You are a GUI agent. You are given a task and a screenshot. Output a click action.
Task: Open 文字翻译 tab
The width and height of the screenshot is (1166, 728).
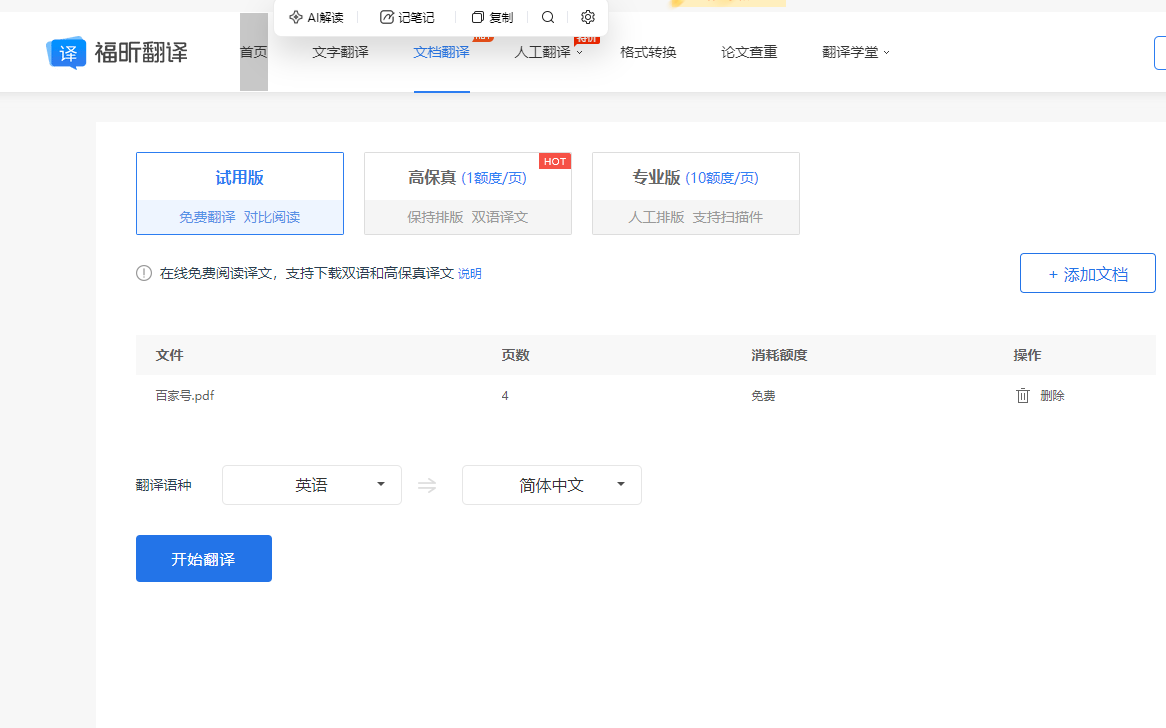pos(341,52)
